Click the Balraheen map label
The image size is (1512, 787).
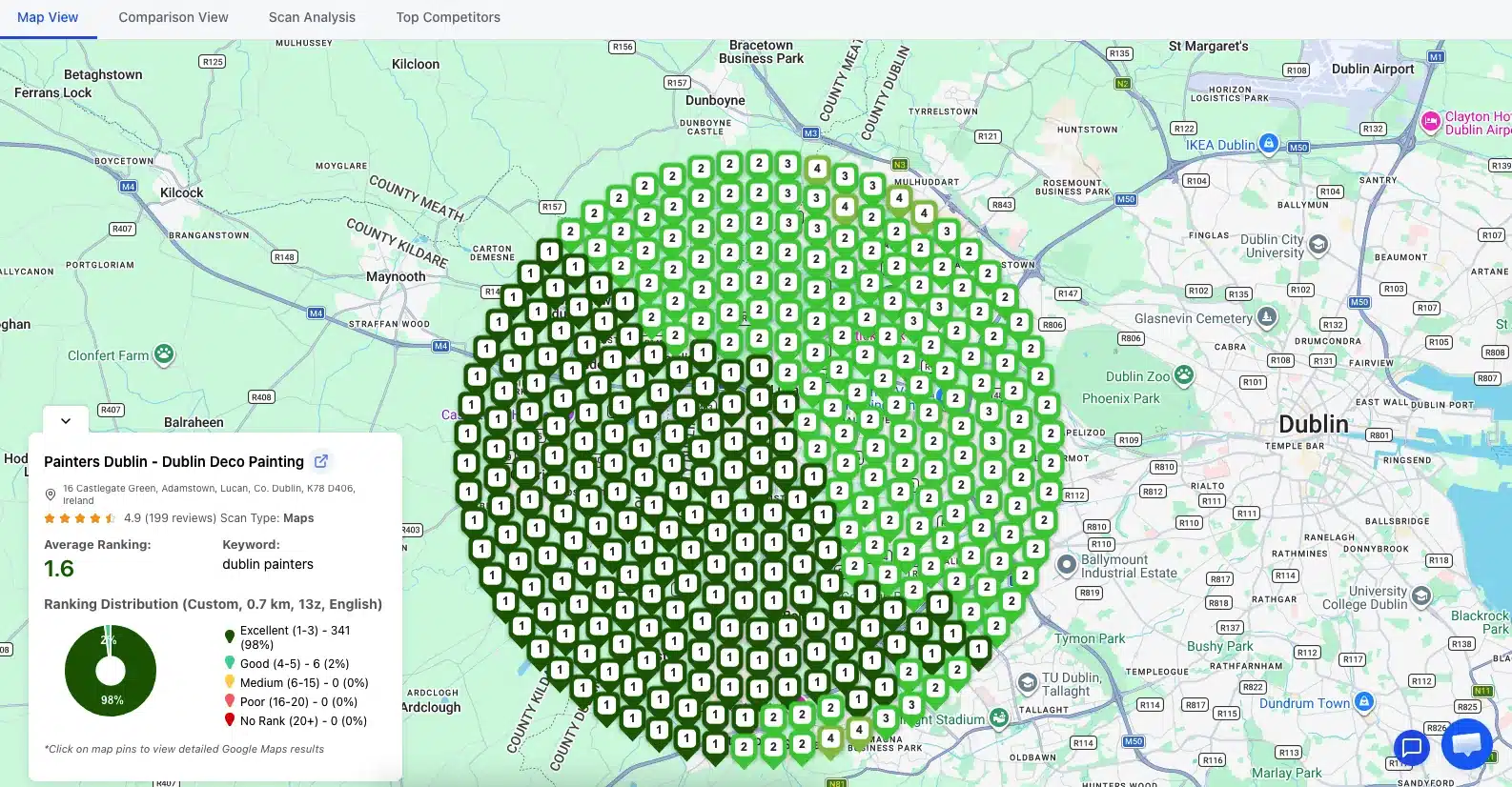tap(194, 422)
